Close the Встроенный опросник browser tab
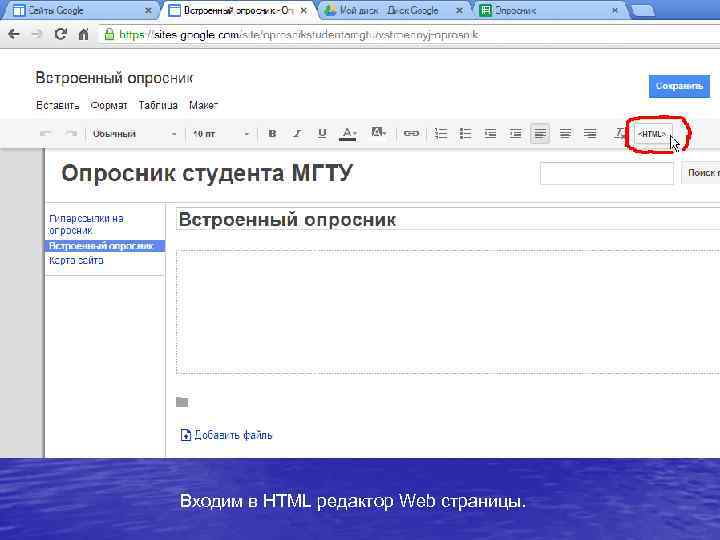 click(x=304, y=11)
